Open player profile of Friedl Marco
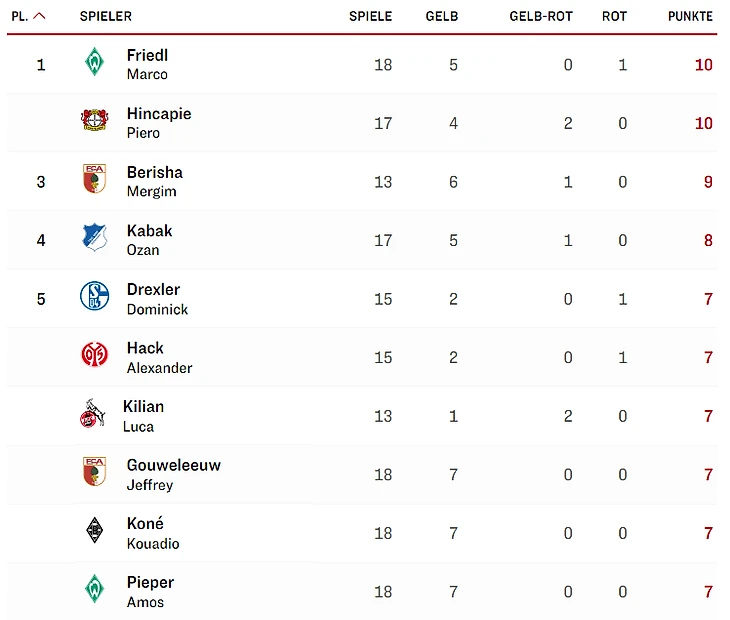The width and height of the screenshot is (730, 620). pyautogui.click(x=147, y=64)
